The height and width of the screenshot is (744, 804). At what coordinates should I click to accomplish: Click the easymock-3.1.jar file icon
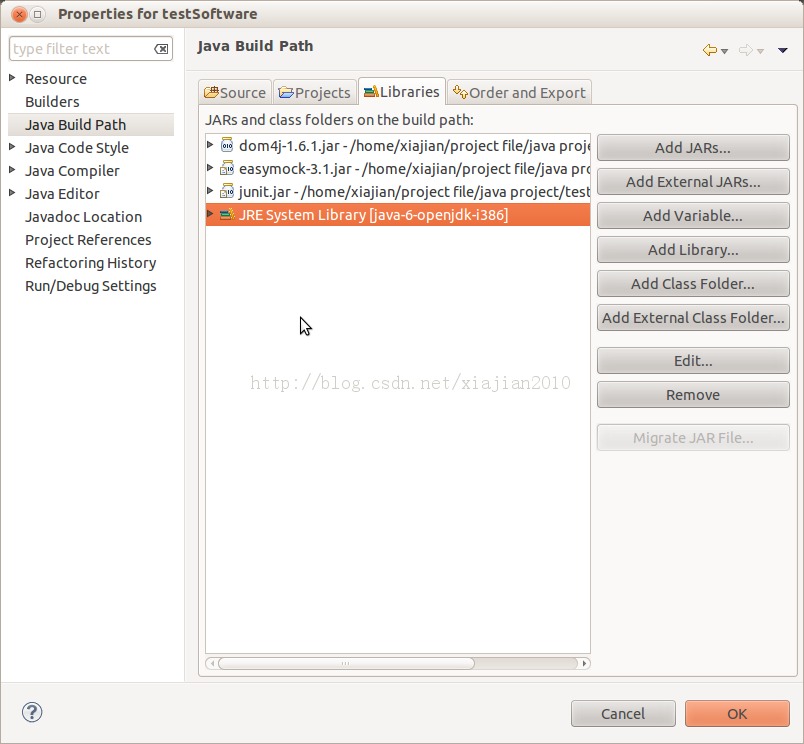[x=226, y=168]
